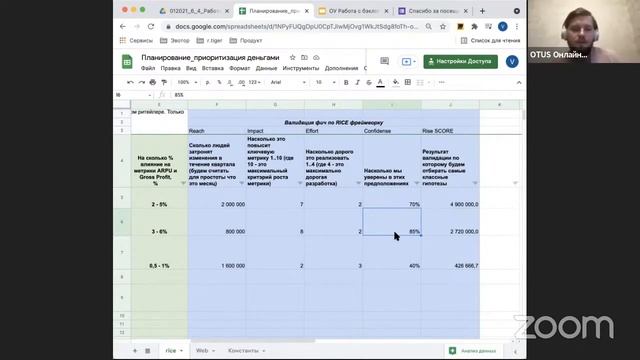Toggle italic formatting
The image size is (640, 360).
tap(358, 82)
